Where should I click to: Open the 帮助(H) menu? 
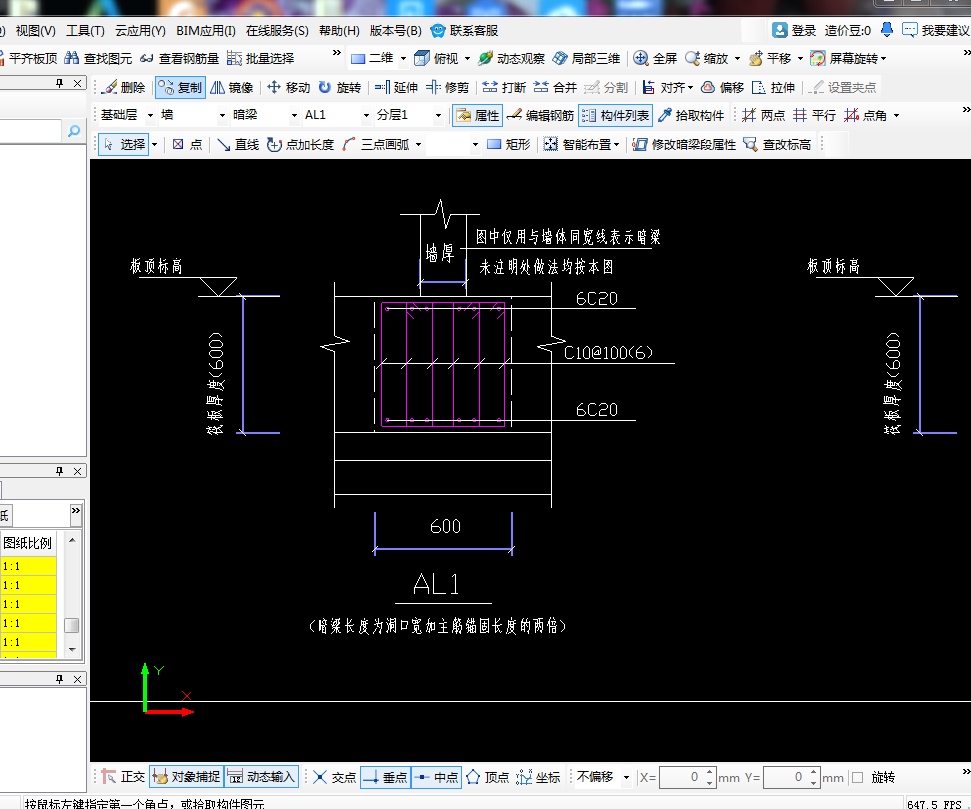point(339,30)
